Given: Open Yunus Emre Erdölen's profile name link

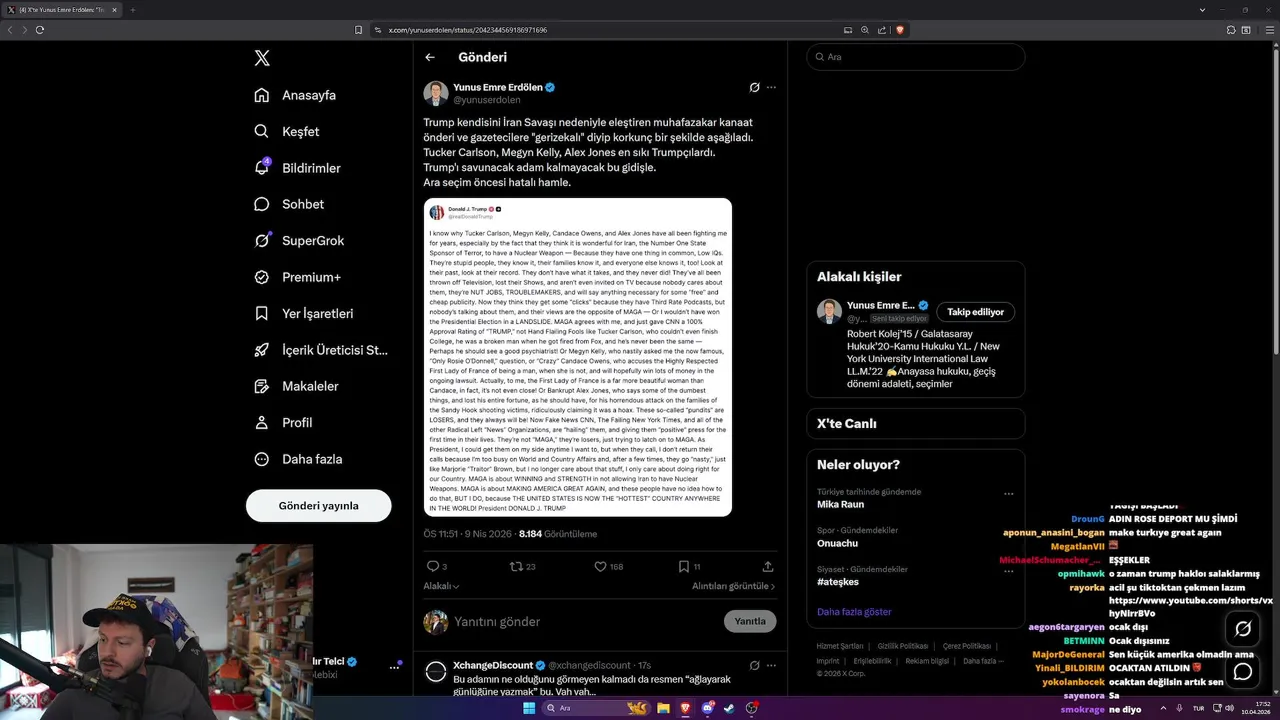Looking at the screenshot, I should 498,87.
